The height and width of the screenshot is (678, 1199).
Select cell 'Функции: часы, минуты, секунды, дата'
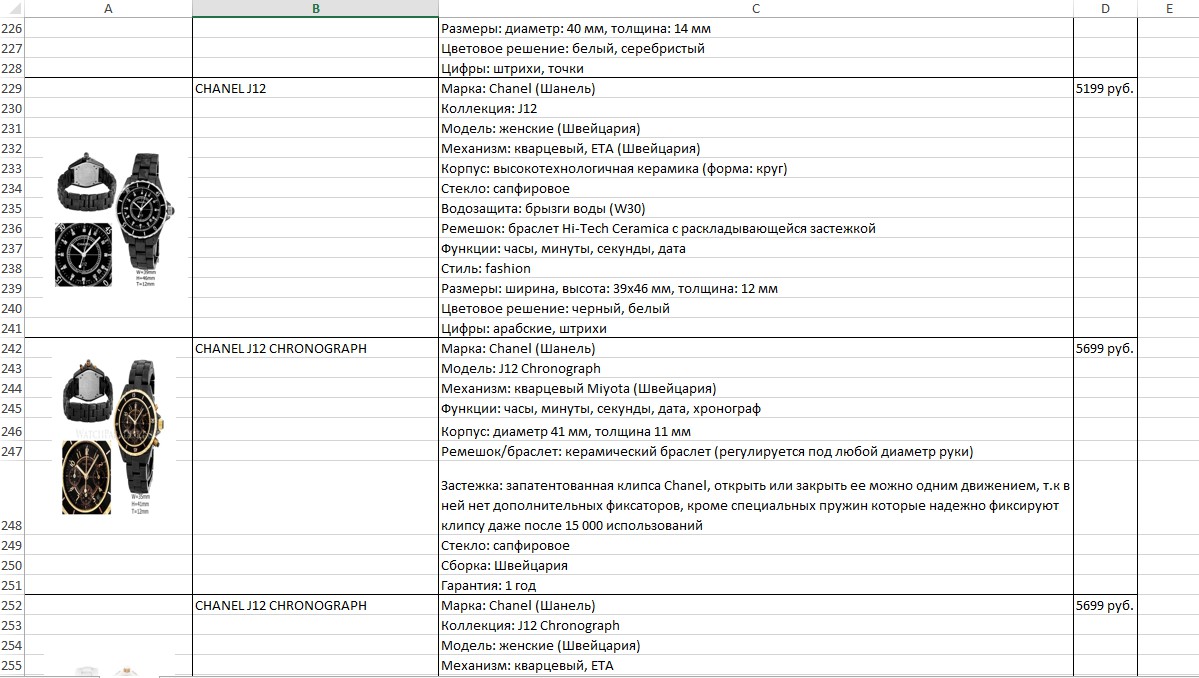click(x=755, y=248)
